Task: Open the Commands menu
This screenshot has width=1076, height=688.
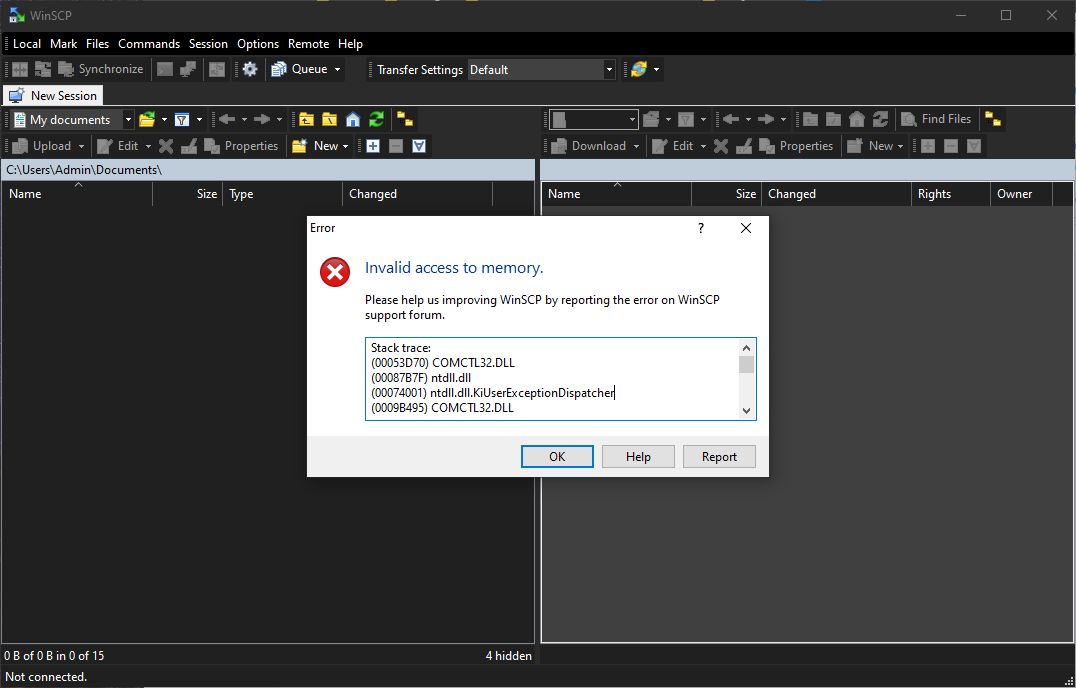Action: [x=149, y=44]
